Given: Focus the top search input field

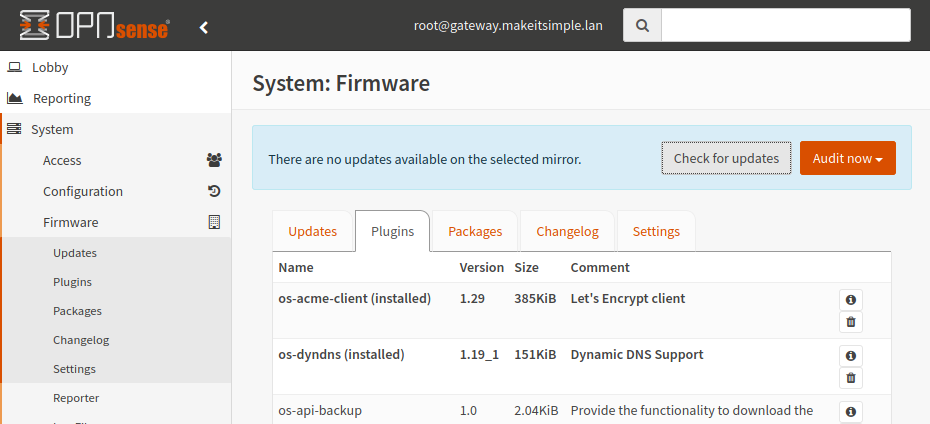Looking at the screenshot, I should (x=785, y=26).
